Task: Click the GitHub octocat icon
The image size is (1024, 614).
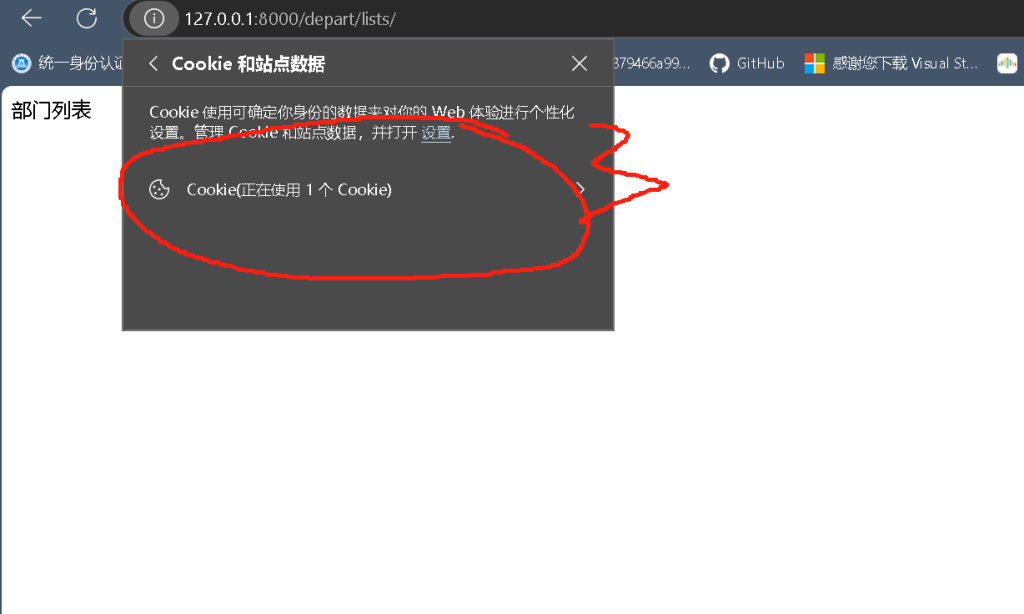Action: point(719,63)
